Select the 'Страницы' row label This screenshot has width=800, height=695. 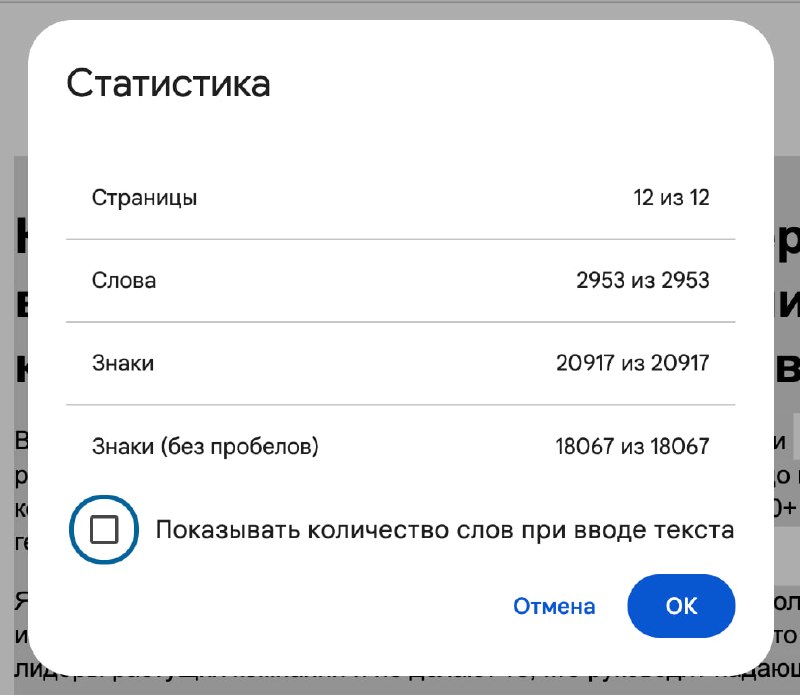coord(144,198)
